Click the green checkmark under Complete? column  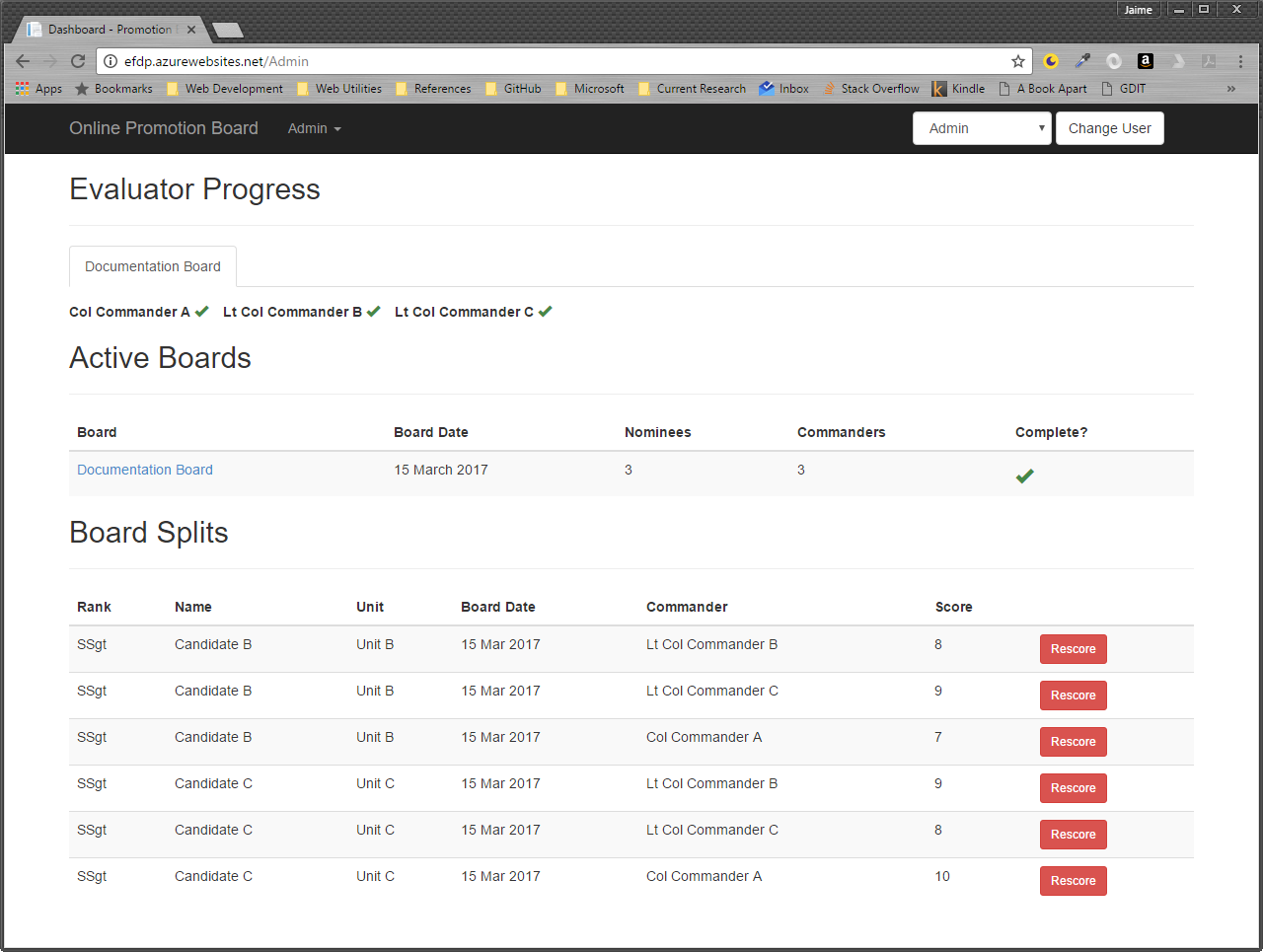point(1024,476)
